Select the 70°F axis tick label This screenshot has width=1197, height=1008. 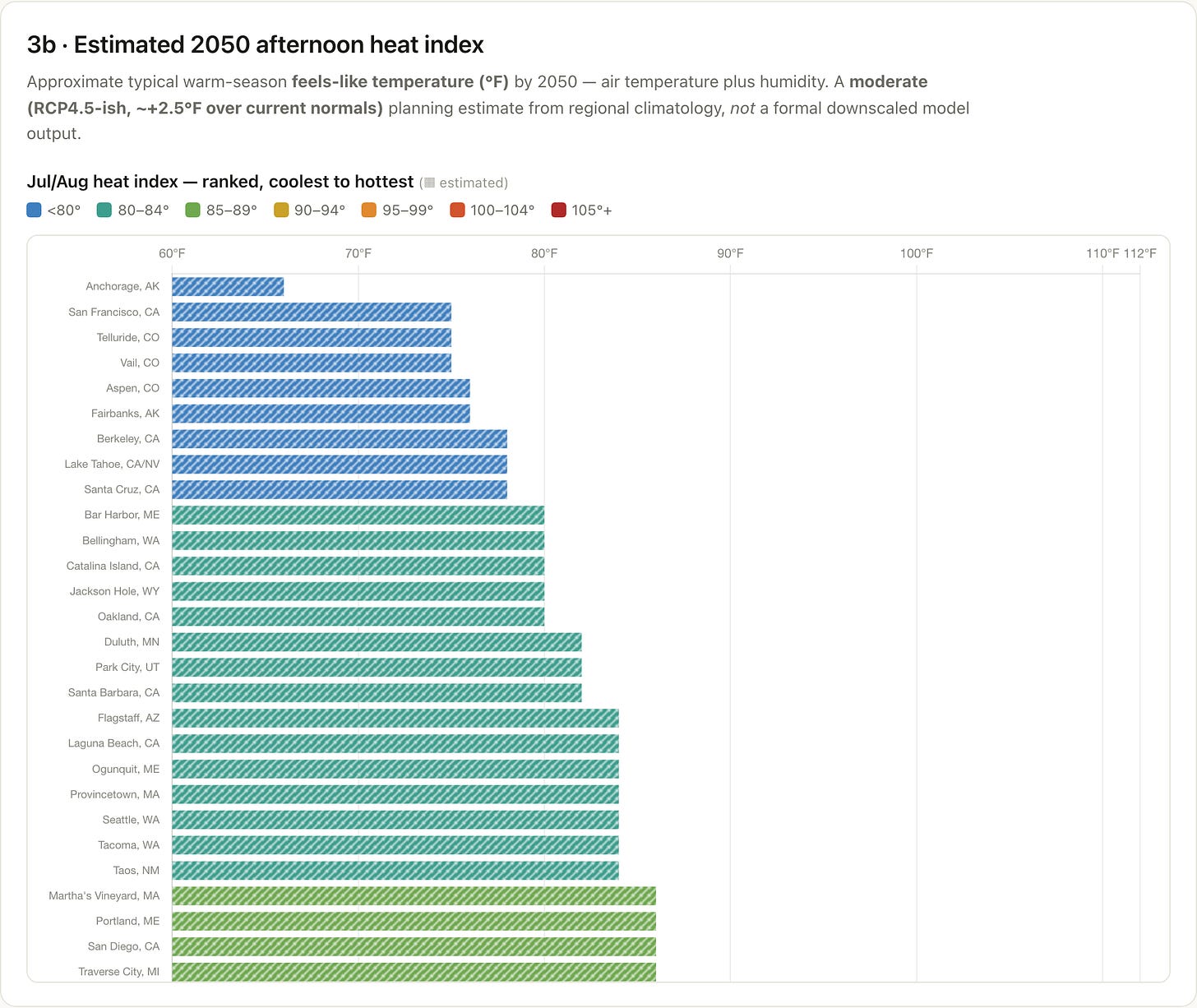358,253
